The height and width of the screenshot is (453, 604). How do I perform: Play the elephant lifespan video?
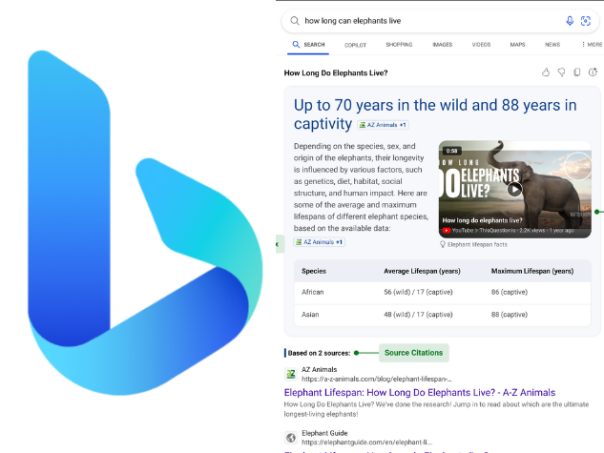pos(514,189)
